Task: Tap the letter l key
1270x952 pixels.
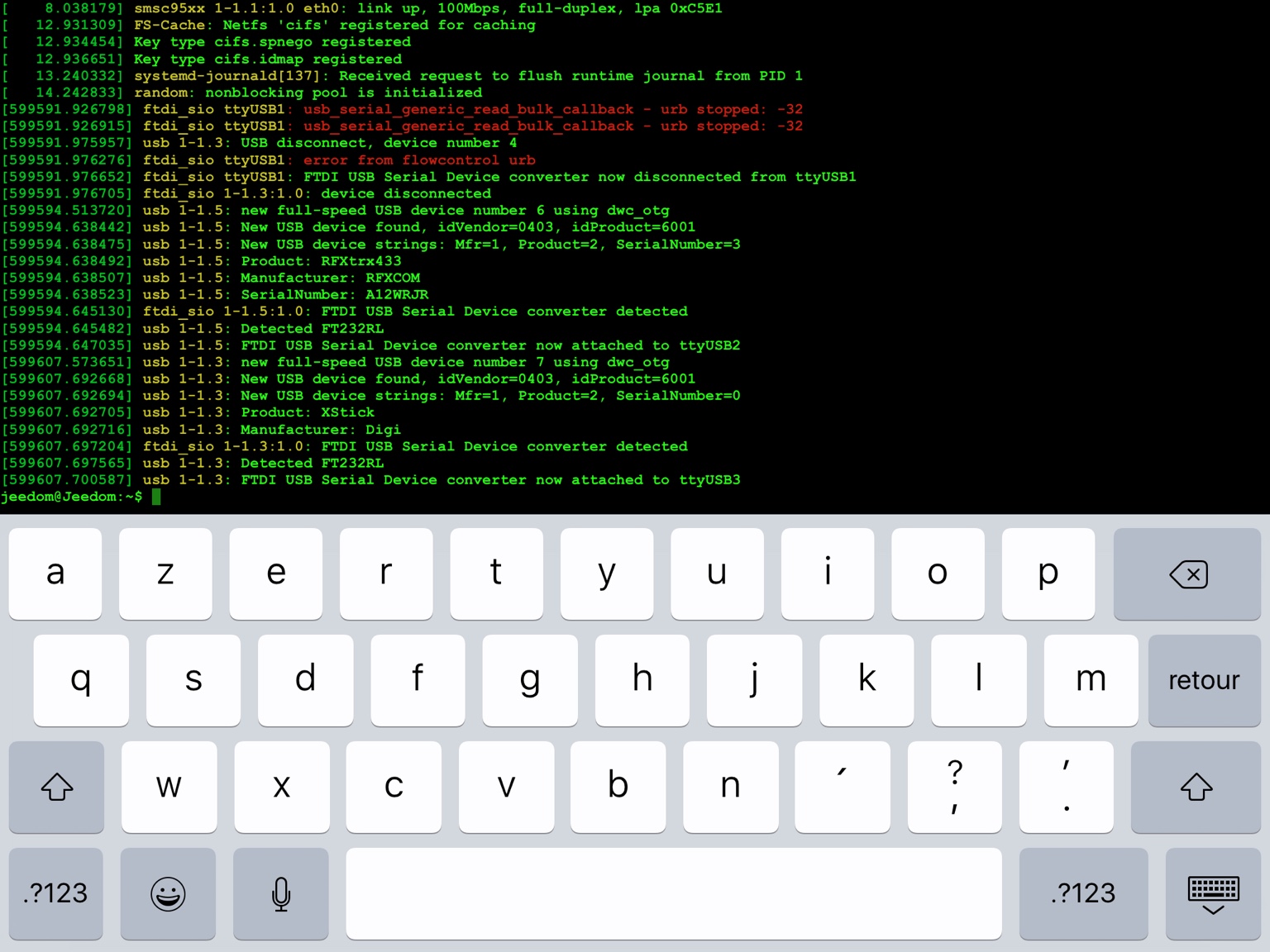Action: point(979,680)
